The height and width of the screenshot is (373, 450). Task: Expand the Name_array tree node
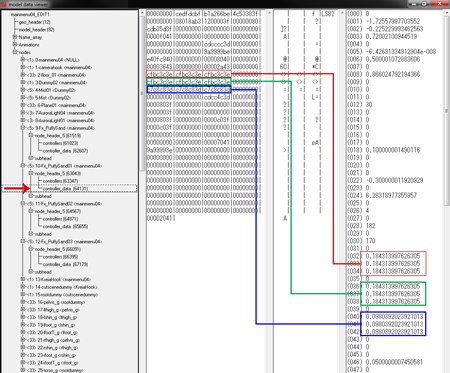pos(15,37)
